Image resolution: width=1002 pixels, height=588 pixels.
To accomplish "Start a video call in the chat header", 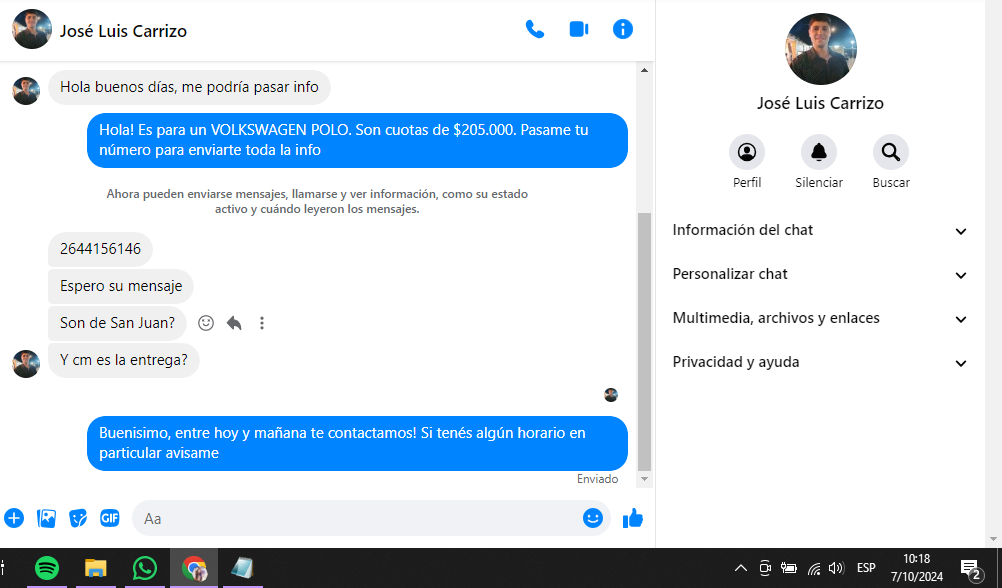I will [579, 29].
